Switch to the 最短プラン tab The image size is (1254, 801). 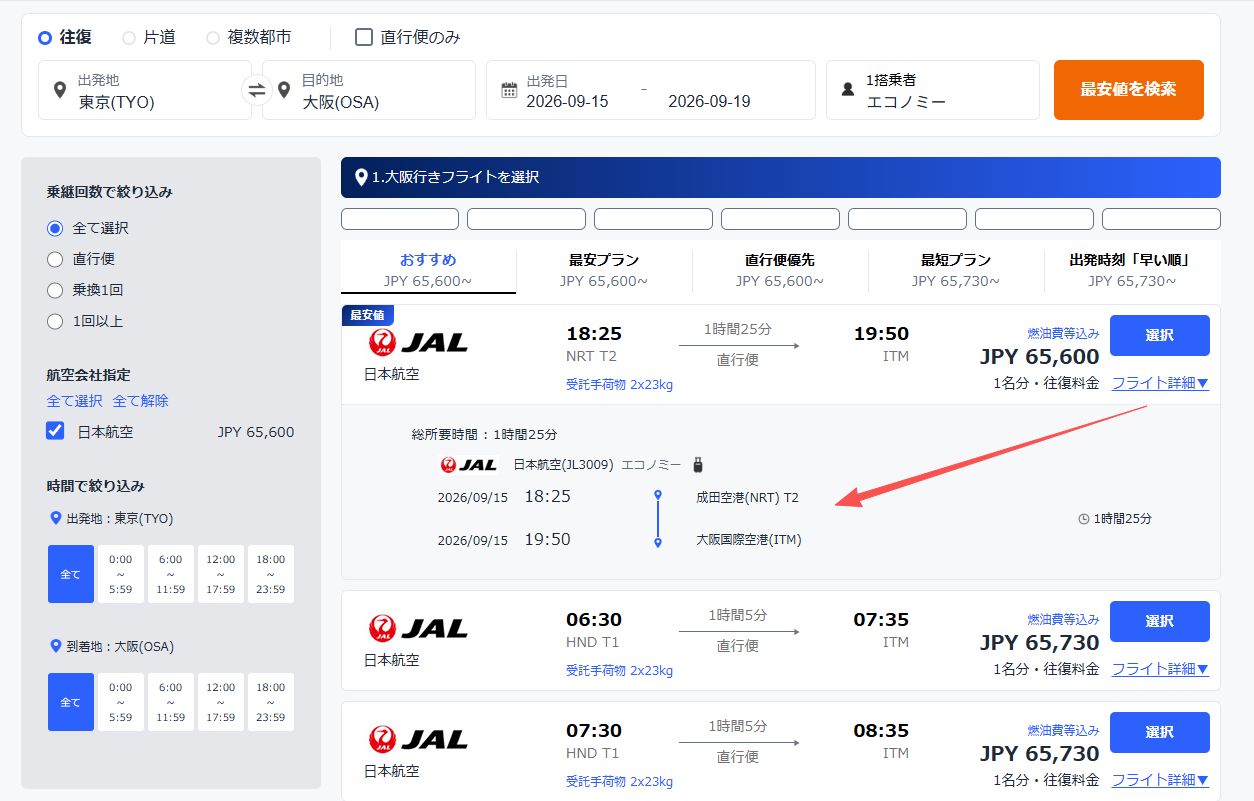[956, 270]
